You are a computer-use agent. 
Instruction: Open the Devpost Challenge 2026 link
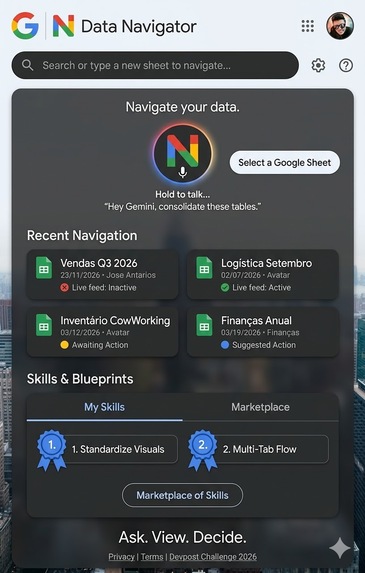213,557
